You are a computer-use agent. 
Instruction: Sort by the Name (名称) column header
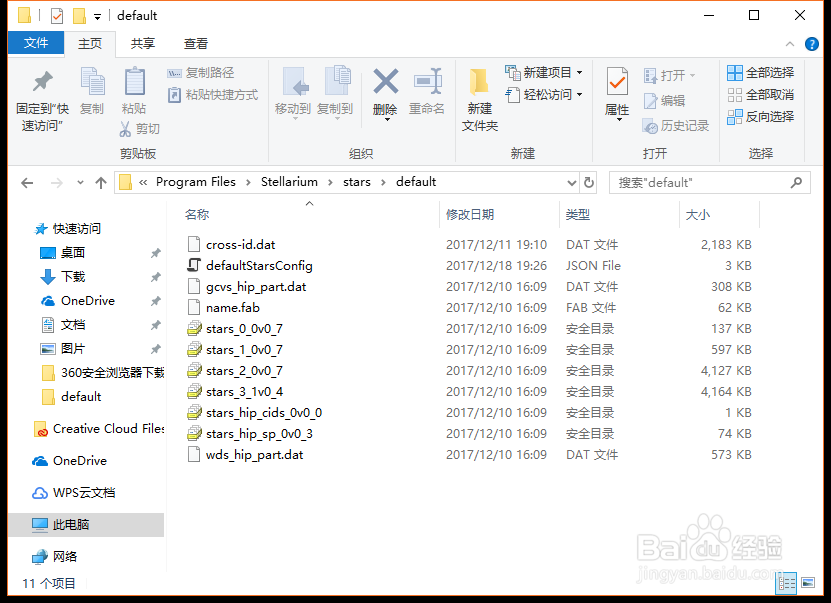[x=197, y=215]
